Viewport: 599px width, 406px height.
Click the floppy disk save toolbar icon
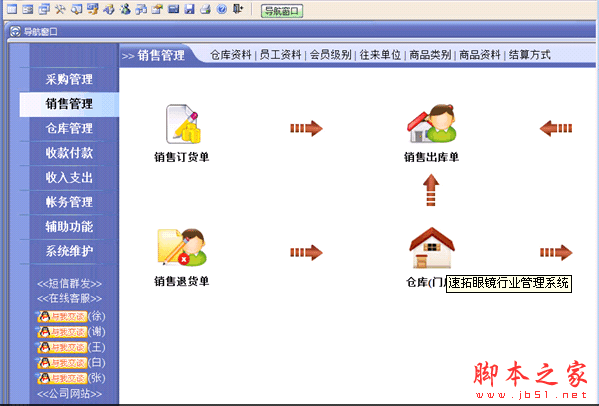(189, 9)
